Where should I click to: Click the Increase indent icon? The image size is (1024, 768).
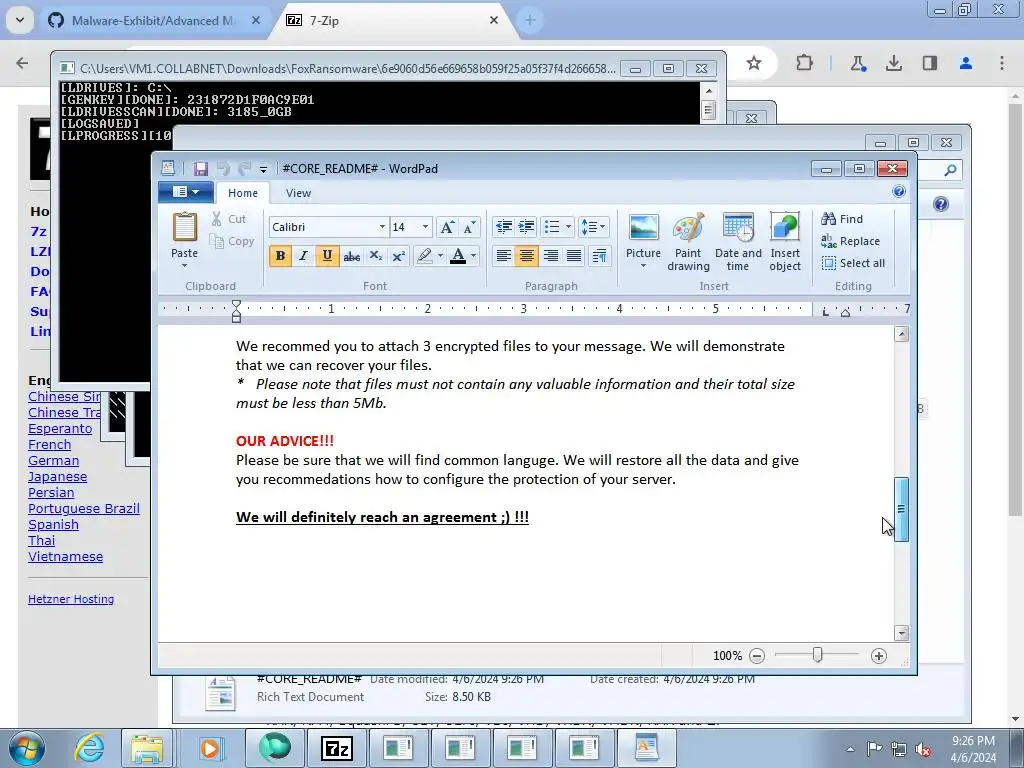pos(526,227)
